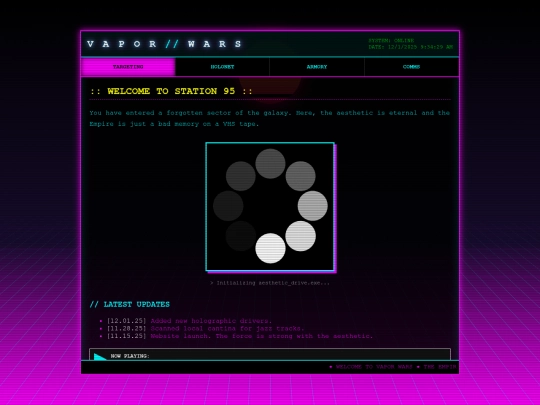Click the VAPOR // WARS site title

click(165, 44)
